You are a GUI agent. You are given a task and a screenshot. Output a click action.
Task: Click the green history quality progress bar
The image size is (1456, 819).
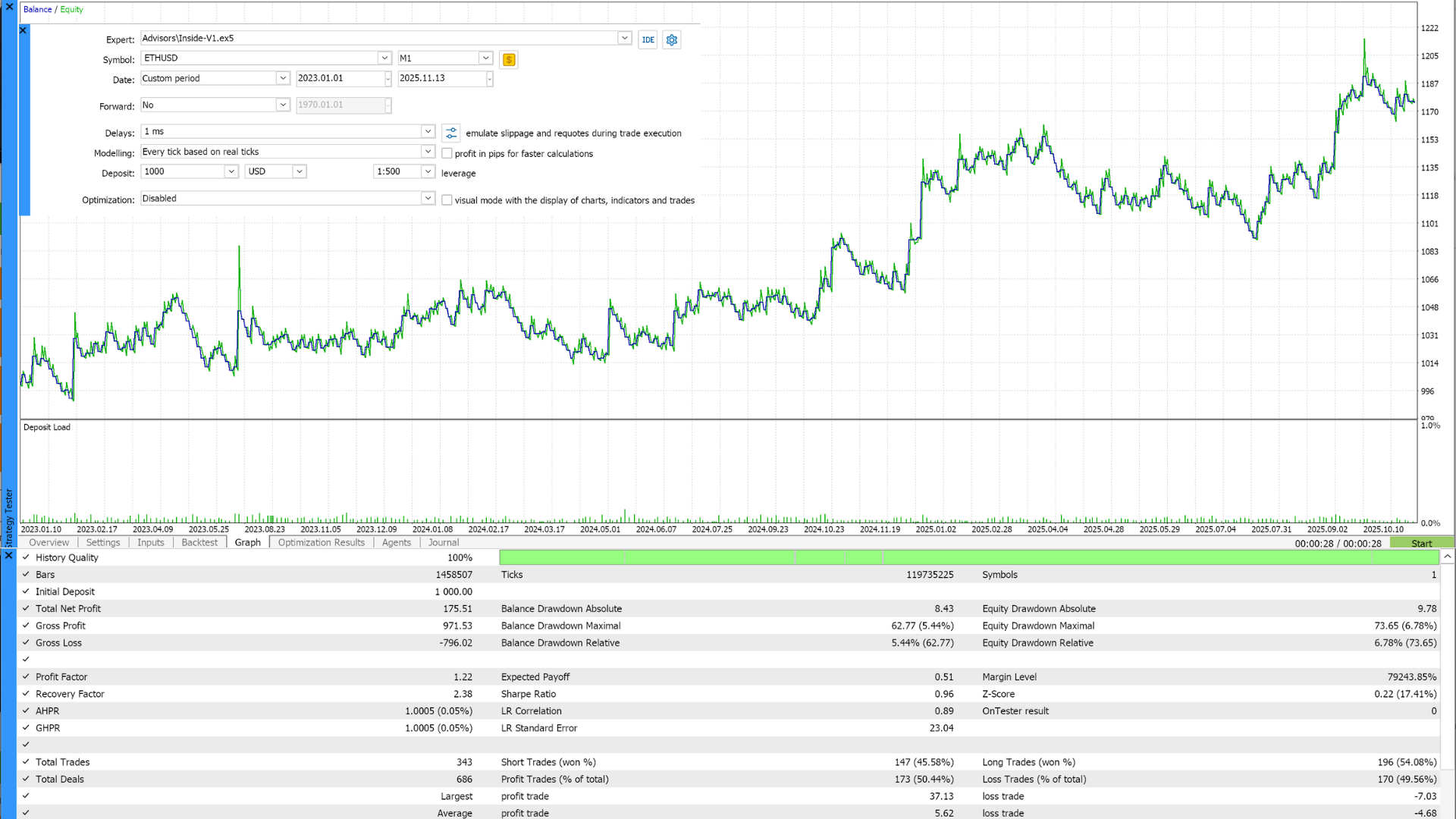[968, 557]
